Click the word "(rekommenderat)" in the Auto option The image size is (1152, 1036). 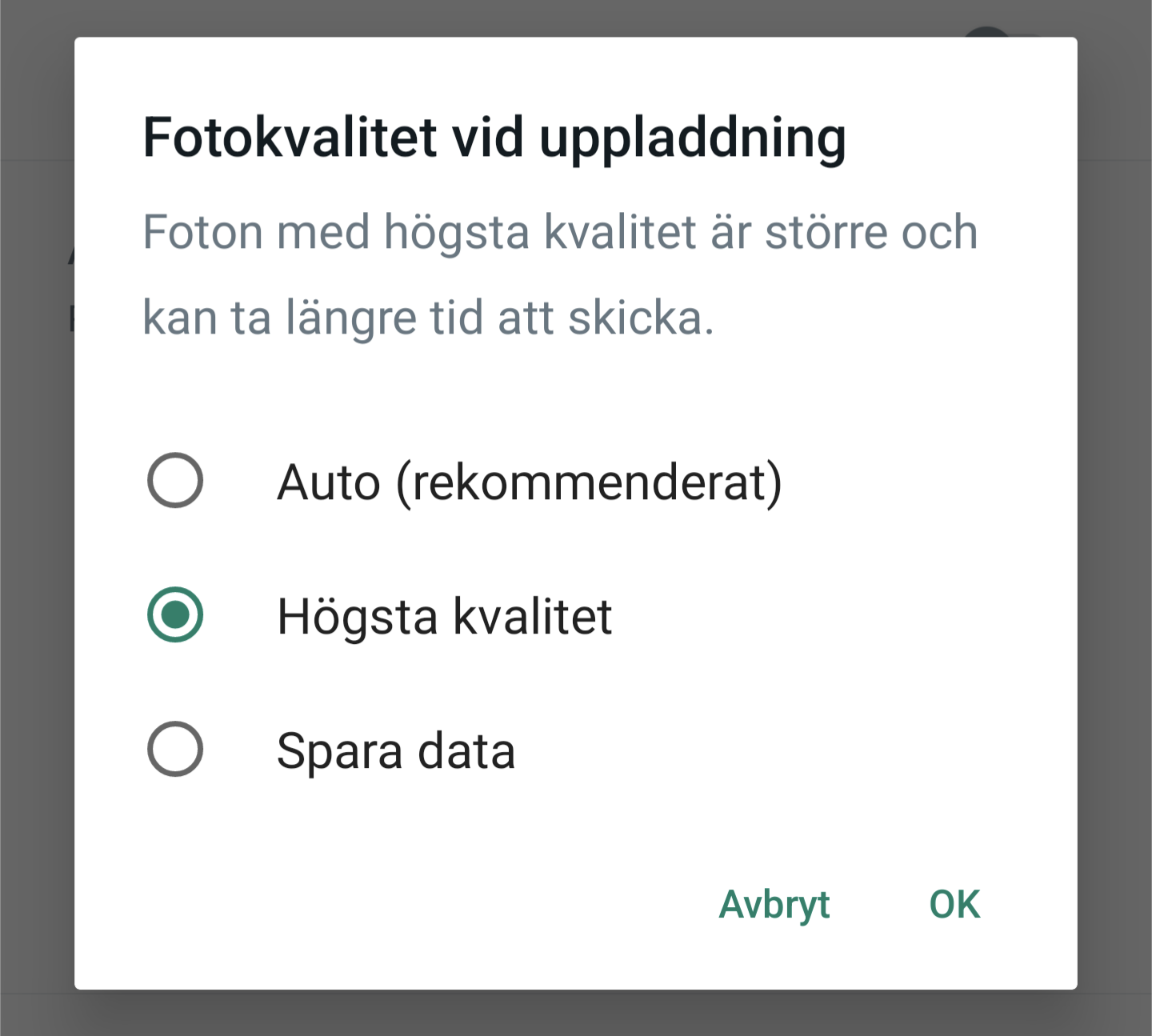coord(589,482)
